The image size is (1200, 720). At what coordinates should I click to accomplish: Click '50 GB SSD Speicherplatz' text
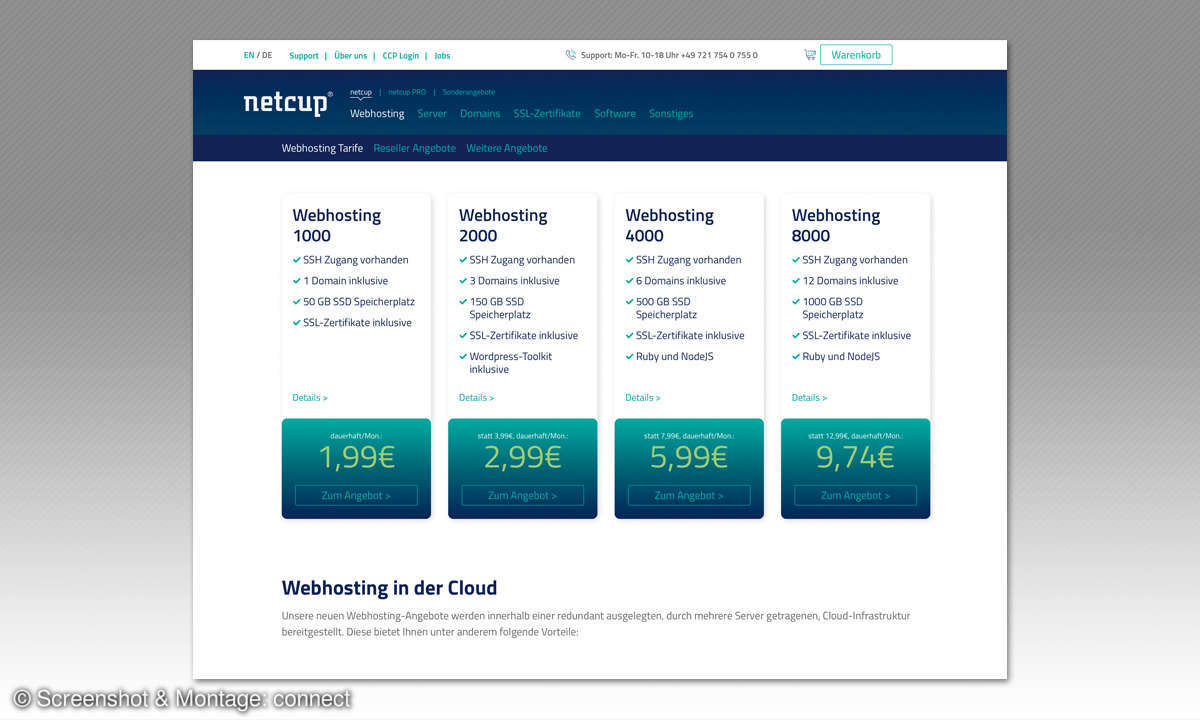[359, 302]
